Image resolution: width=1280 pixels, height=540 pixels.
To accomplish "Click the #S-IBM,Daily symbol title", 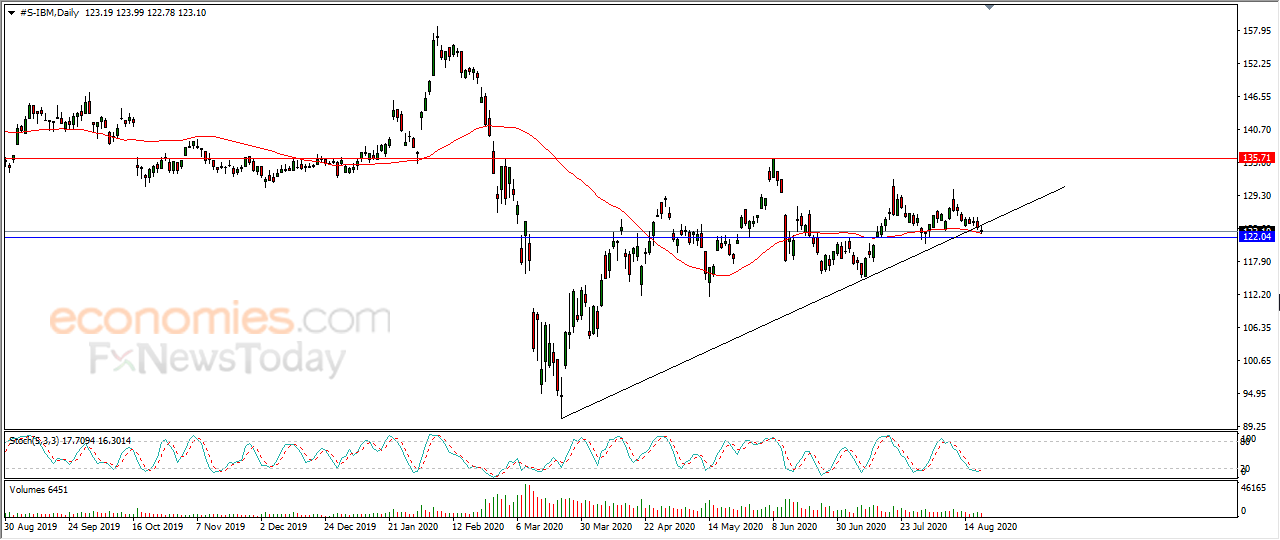I will click(49, 11).
